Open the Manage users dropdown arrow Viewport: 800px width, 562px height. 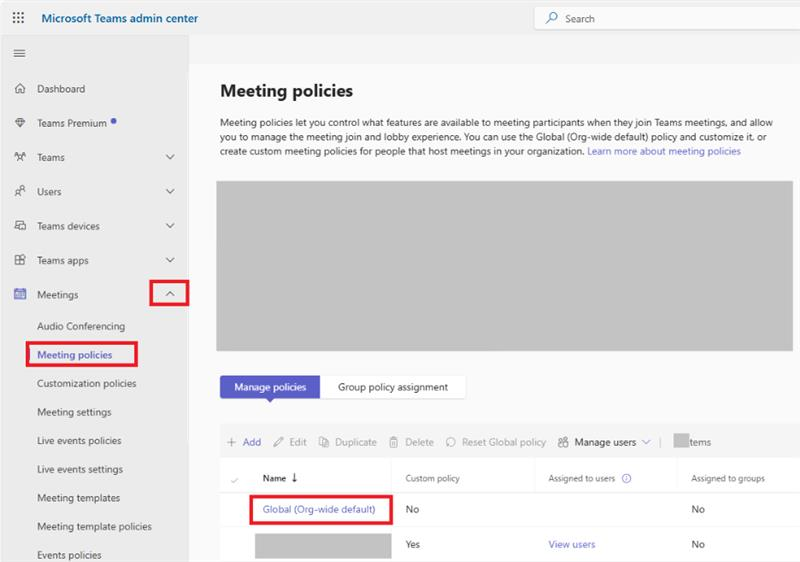tap(646, 442)
